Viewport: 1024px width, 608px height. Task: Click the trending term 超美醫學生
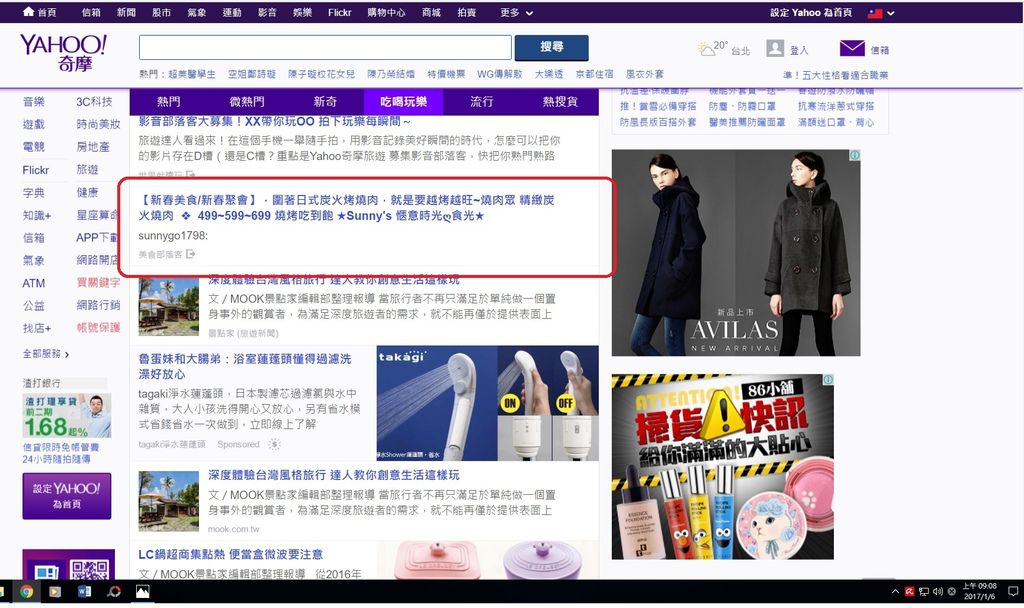[192, 74]
